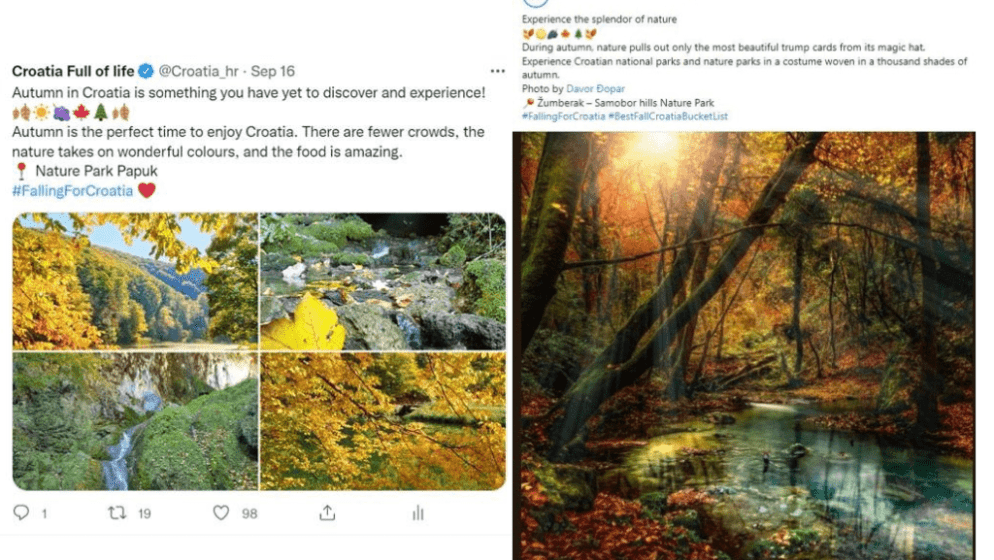This screenshot has height=560, width=994.
Task: Click the red heart emoji
Action: click(x=147, y=190)
